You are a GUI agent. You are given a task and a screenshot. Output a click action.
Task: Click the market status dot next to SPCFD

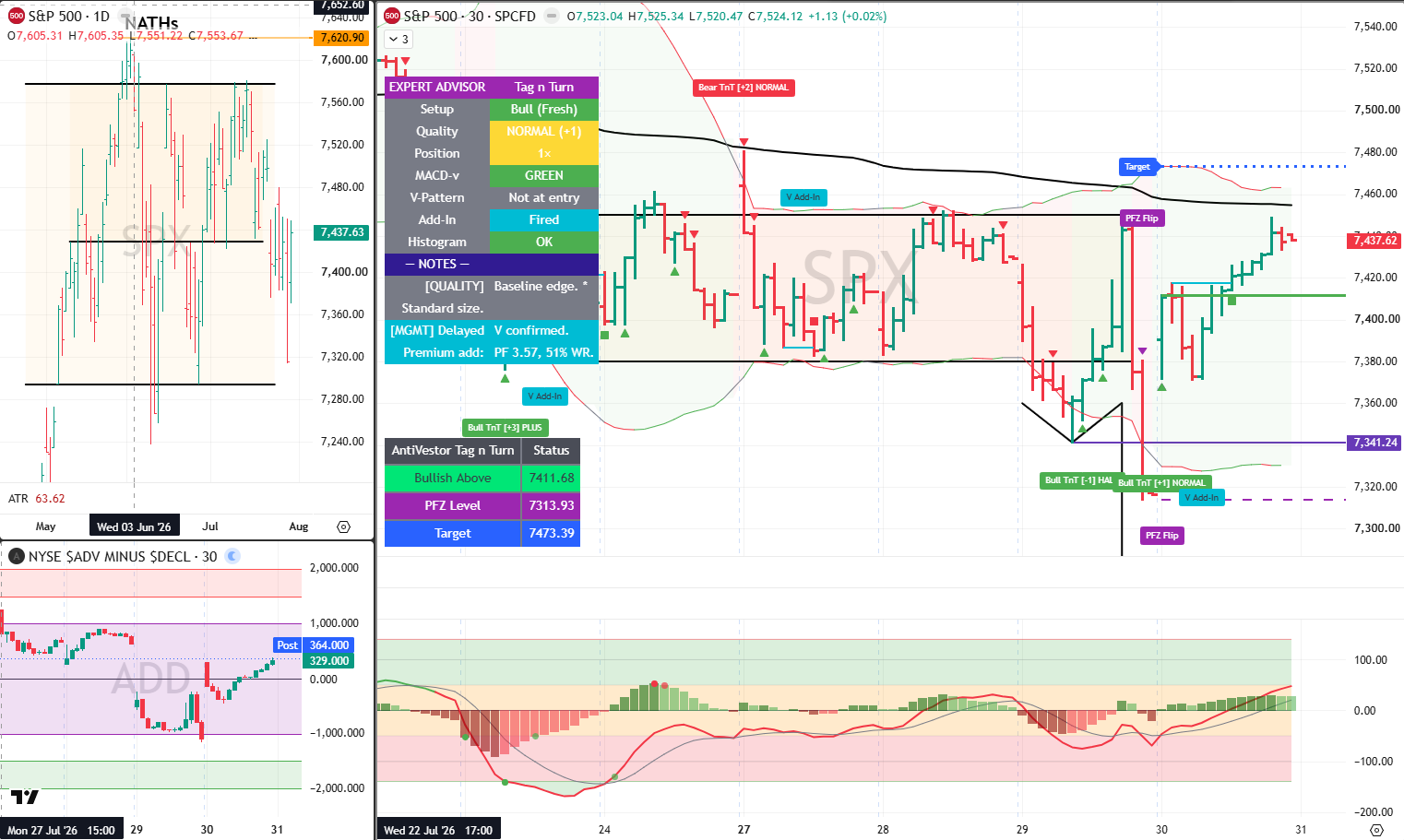(x=551, y=16)
